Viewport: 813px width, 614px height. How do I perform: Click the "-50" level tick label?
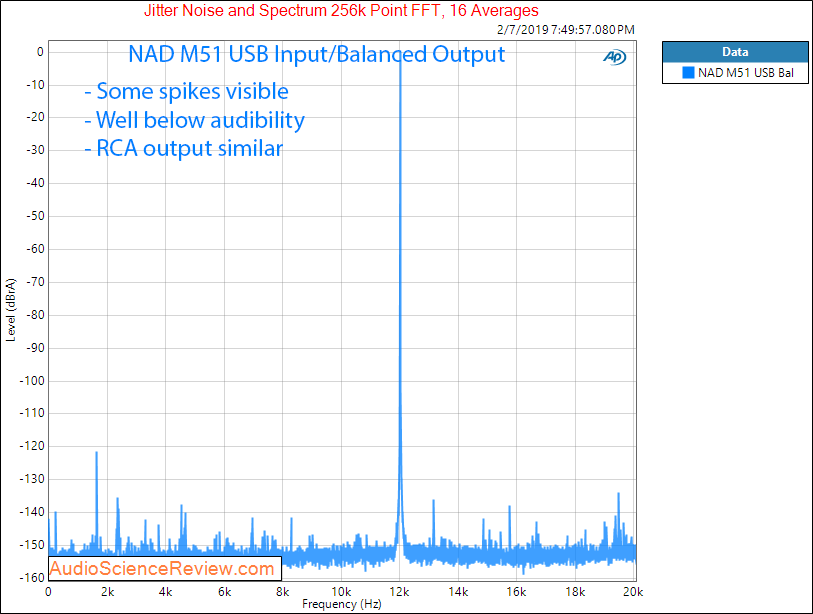(x=35, y=216)
